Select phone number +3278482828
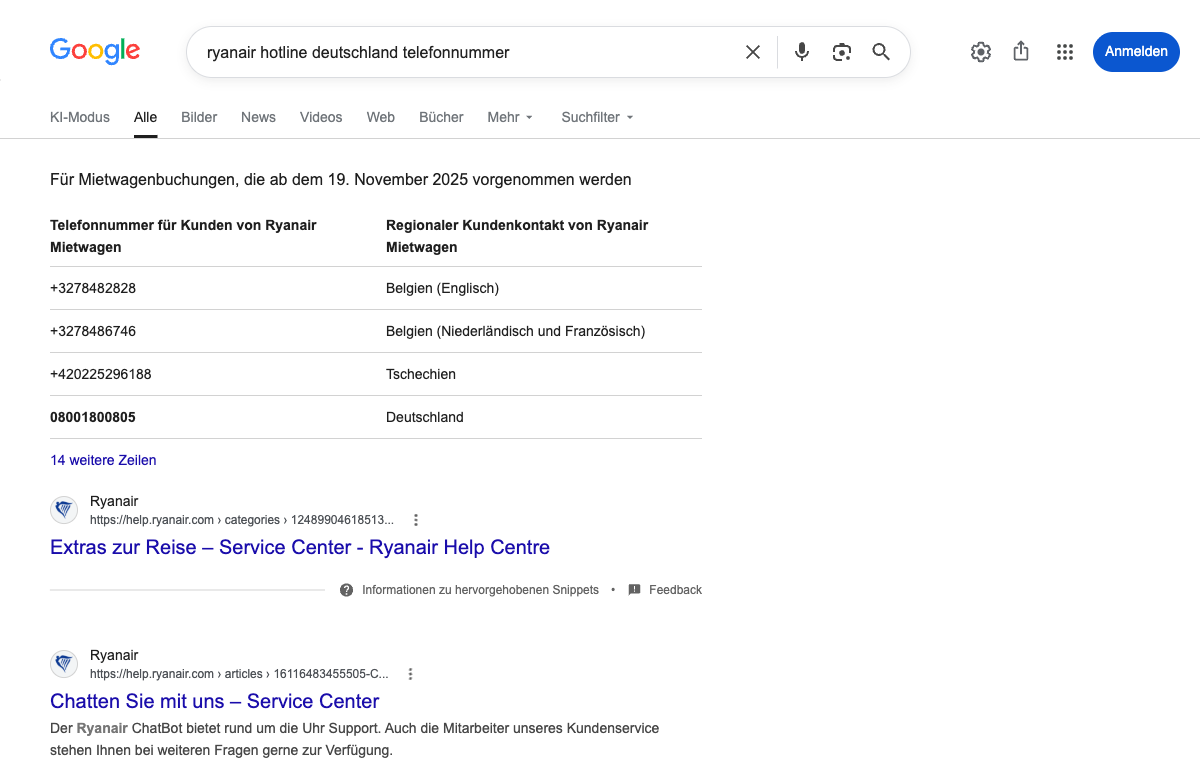1200x771 pixels. coord(93,288)
